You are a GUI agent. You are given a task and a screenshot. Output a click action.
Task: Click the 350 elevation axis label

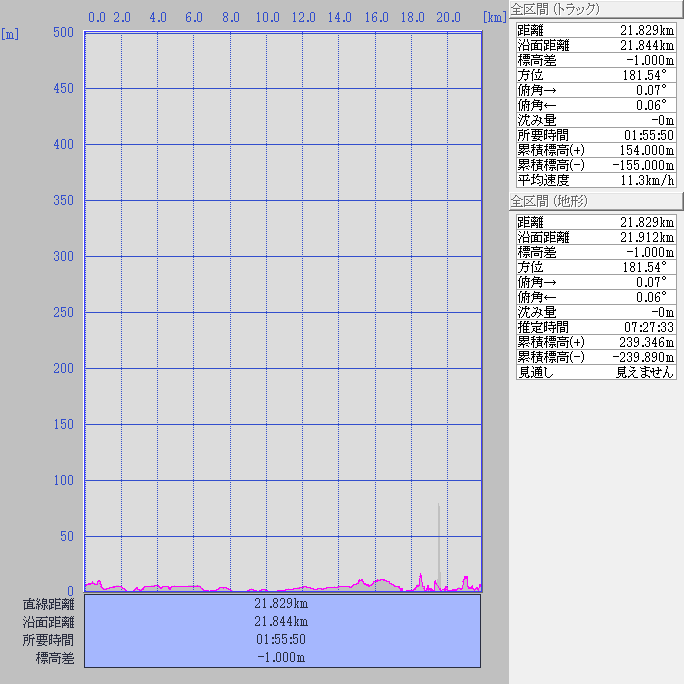click(x=64, y=201)
